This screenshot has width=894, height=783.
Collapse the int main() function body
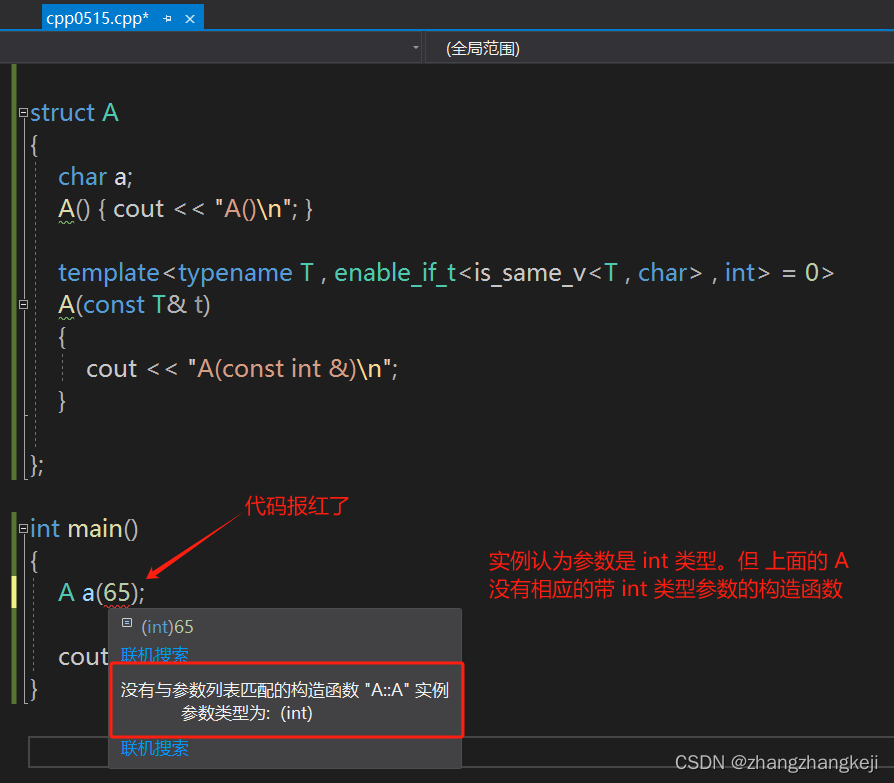coord(22,528)
